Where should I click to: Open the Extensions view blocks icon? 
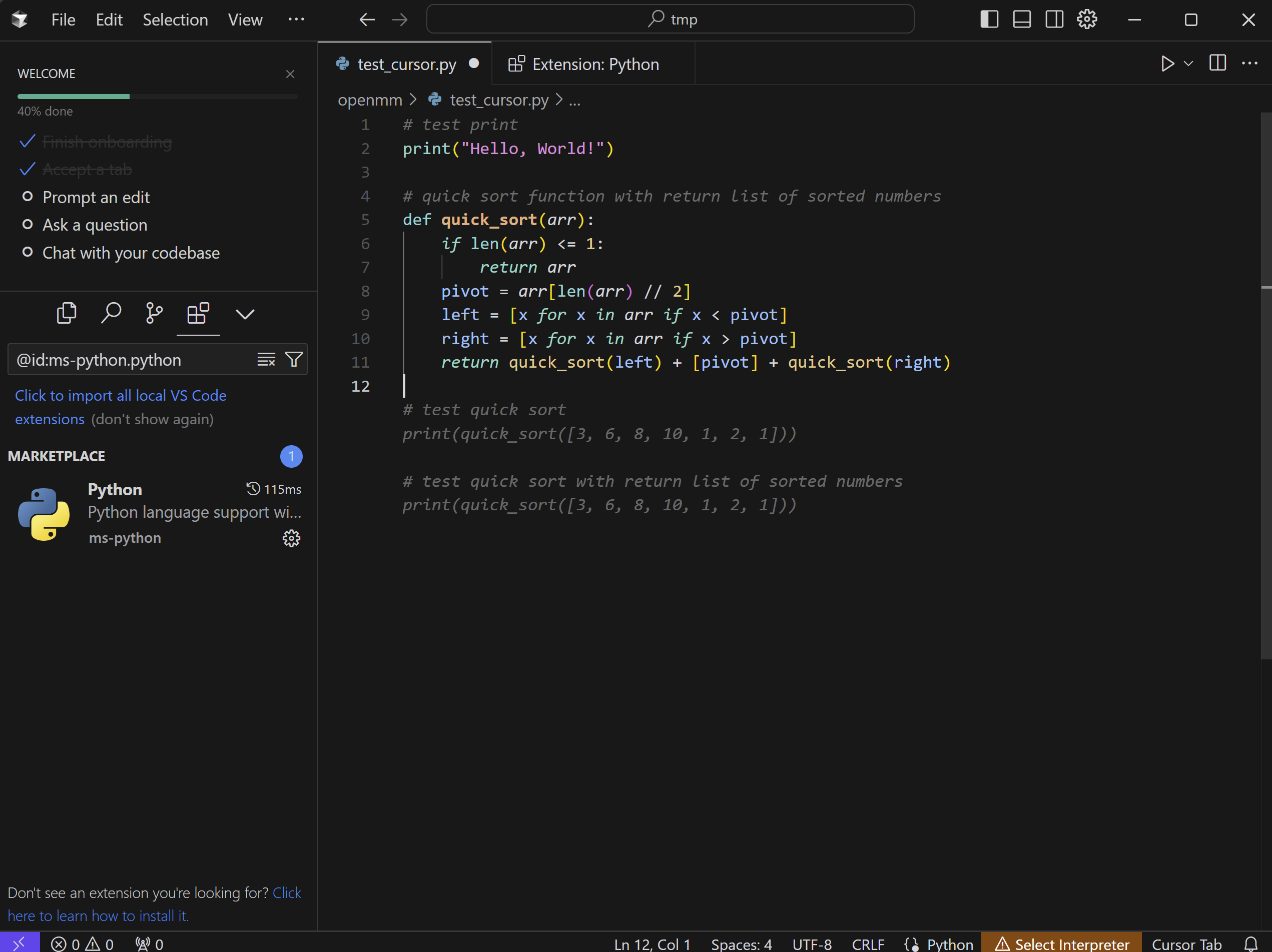tap(198, 313)
